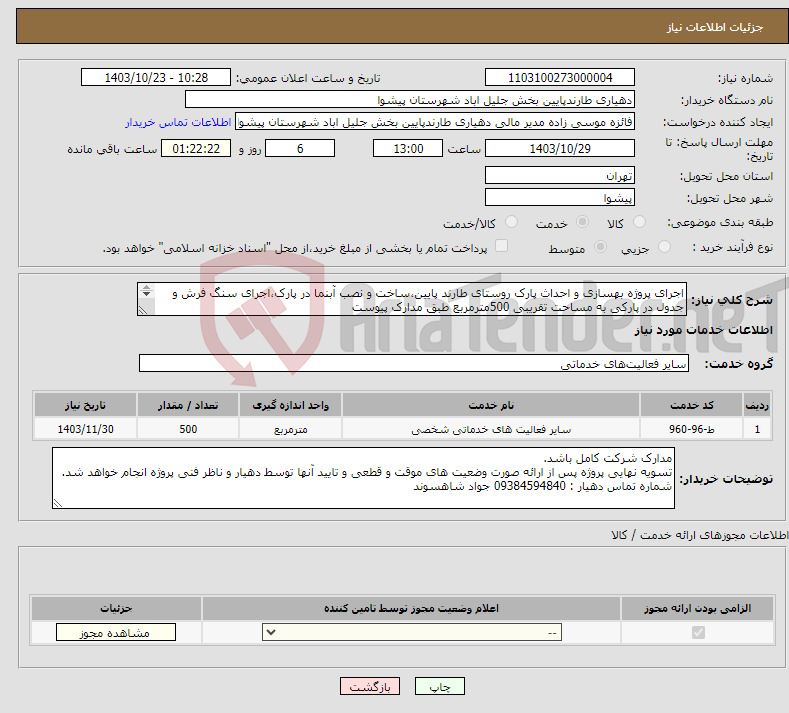
Task: Click the واحد اندازه گیری column header
Action: click(290, 405)
